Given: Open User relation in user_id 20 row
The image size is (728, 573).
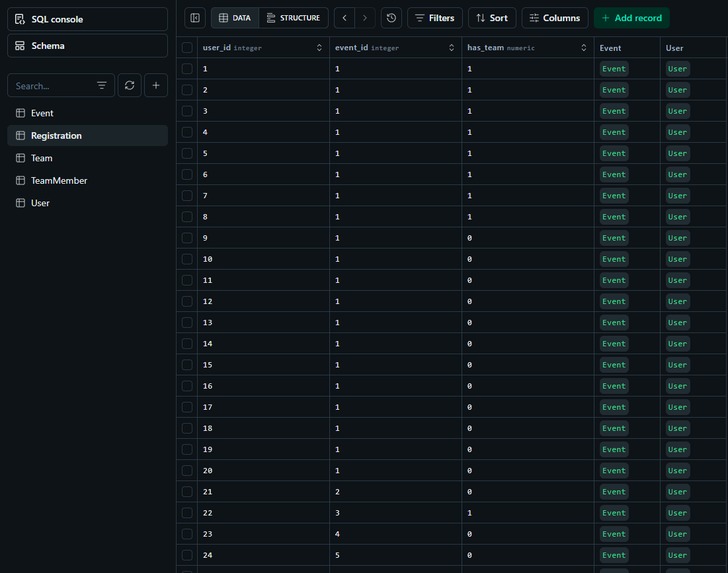Looking at the screenshot, I should tap(677, 470).
